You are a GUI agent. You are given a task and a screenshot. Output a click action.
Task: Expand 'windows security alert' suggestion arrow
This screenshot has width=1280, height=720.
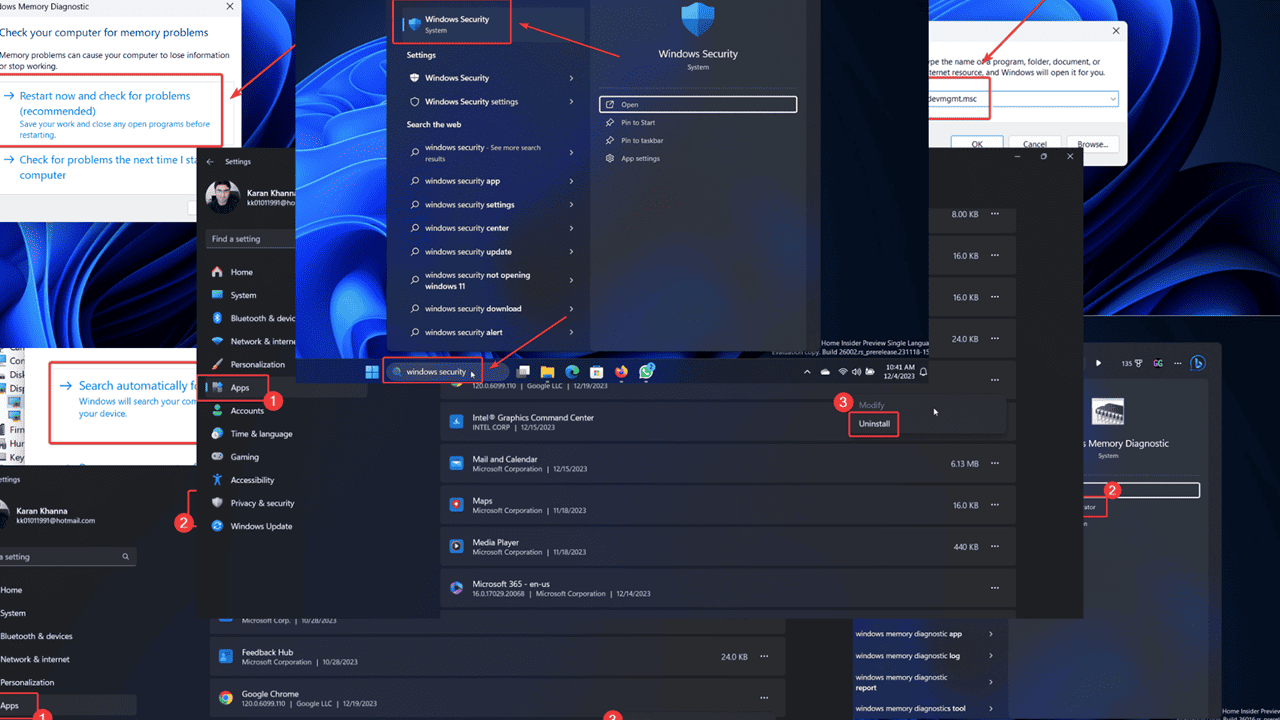pos(572,332)
